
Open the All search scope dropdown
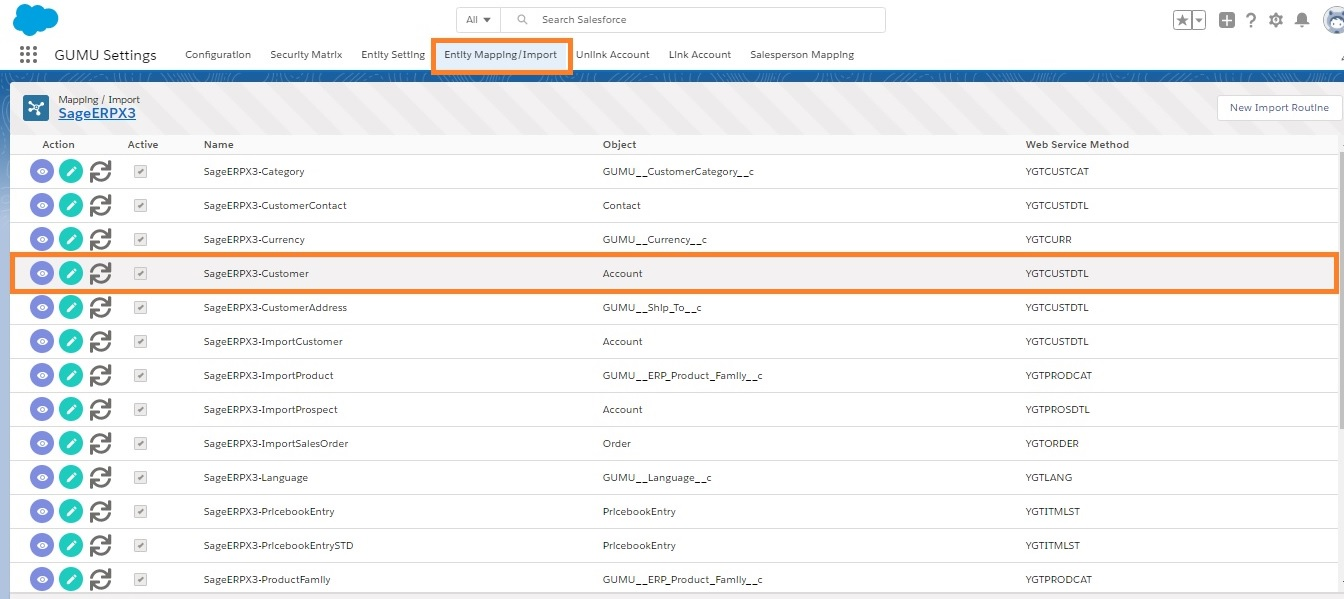click(x=478, y=20)
